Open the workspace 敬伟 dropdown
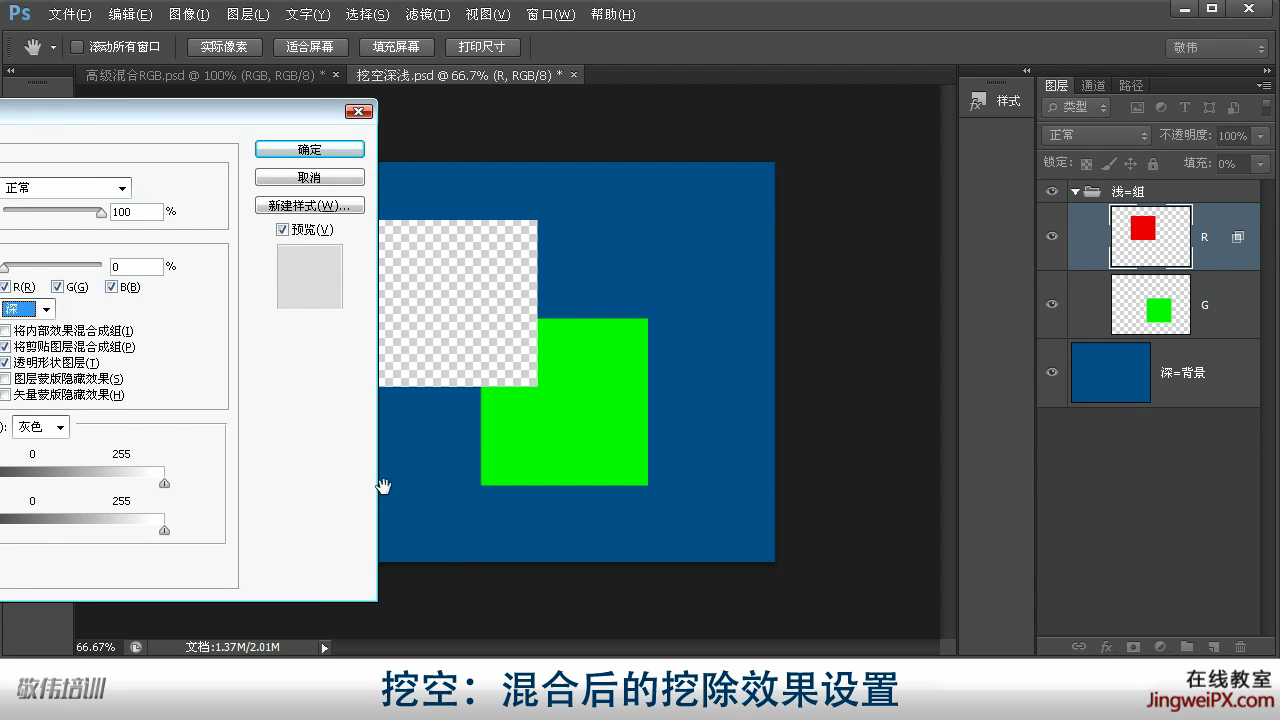The height and width of the screenshot is (720, 1280). [x=1217, y=47]
